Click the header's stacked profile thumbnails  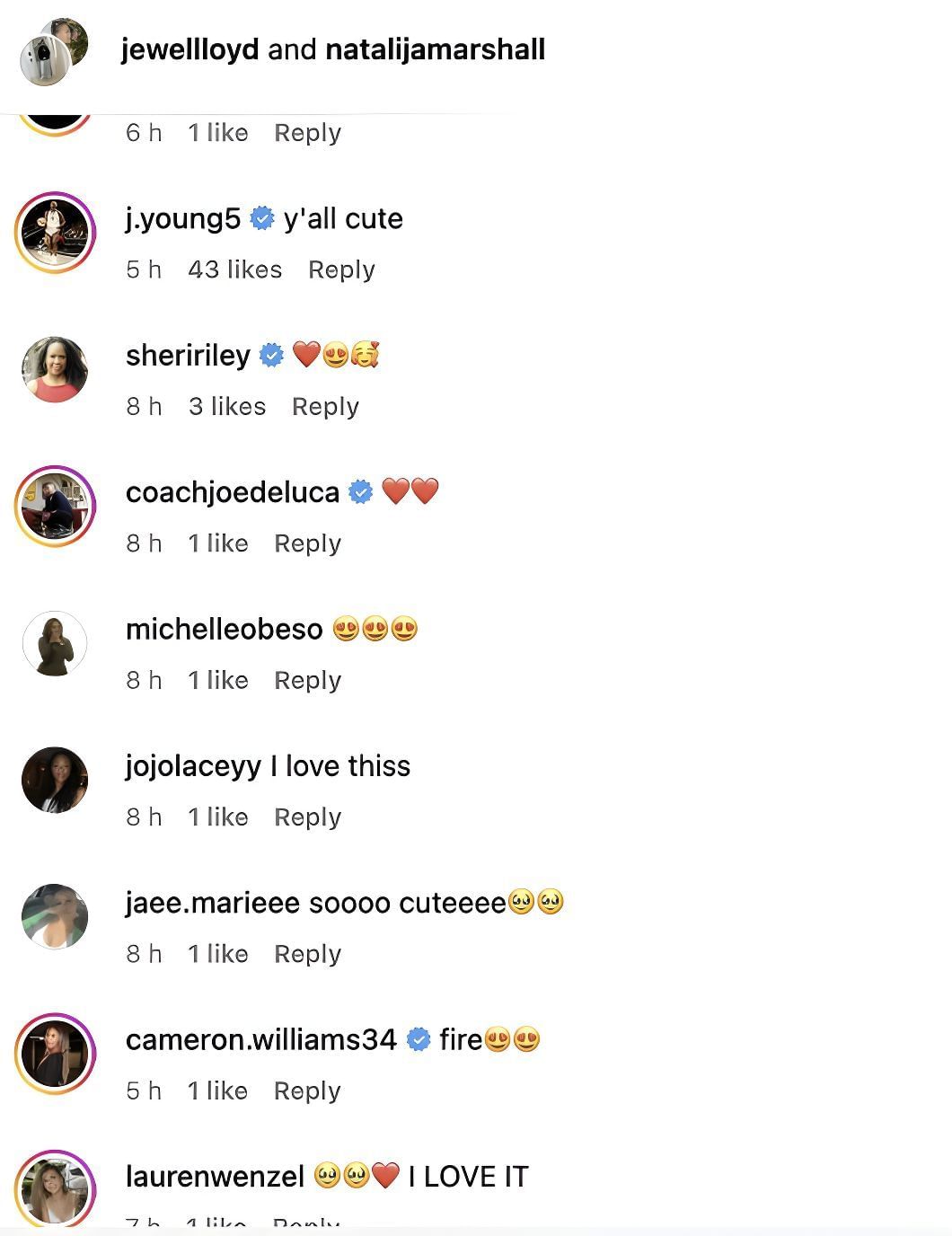point(55,53)
